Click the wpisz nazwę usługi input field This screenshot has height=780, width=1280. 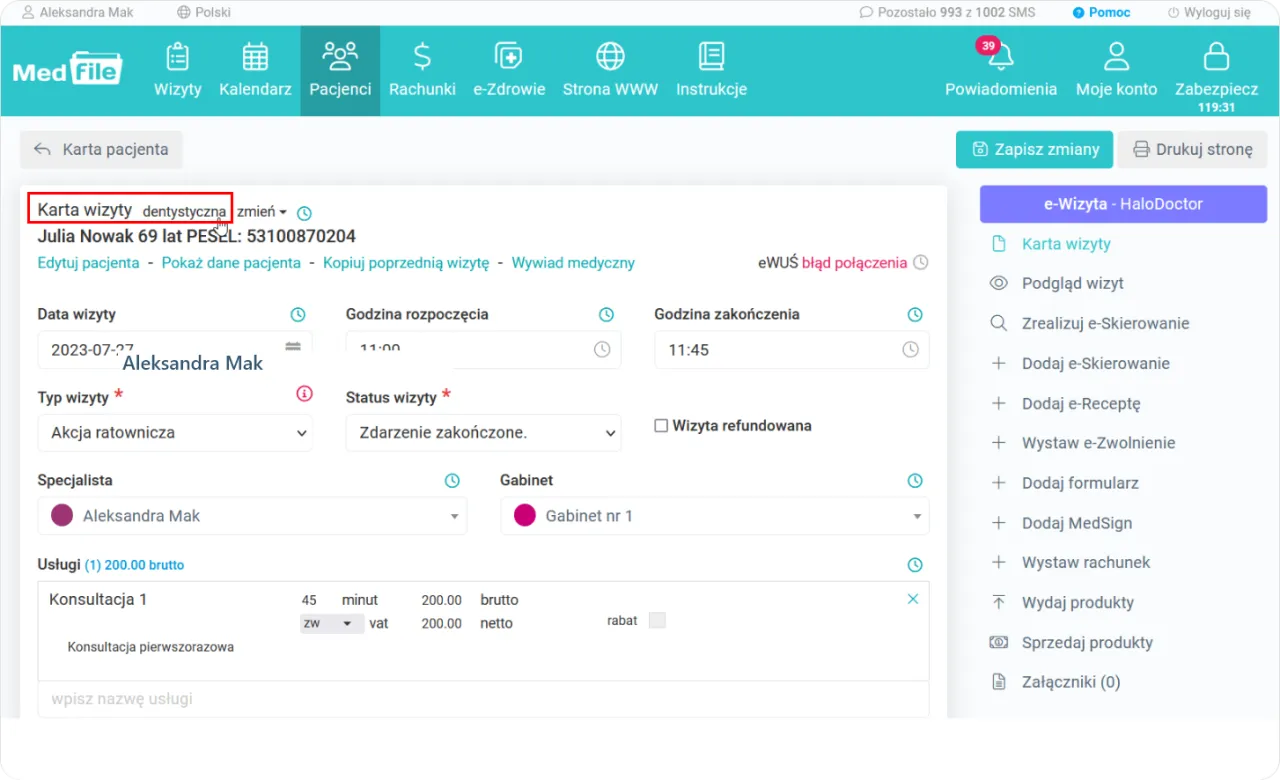[483, 699]
